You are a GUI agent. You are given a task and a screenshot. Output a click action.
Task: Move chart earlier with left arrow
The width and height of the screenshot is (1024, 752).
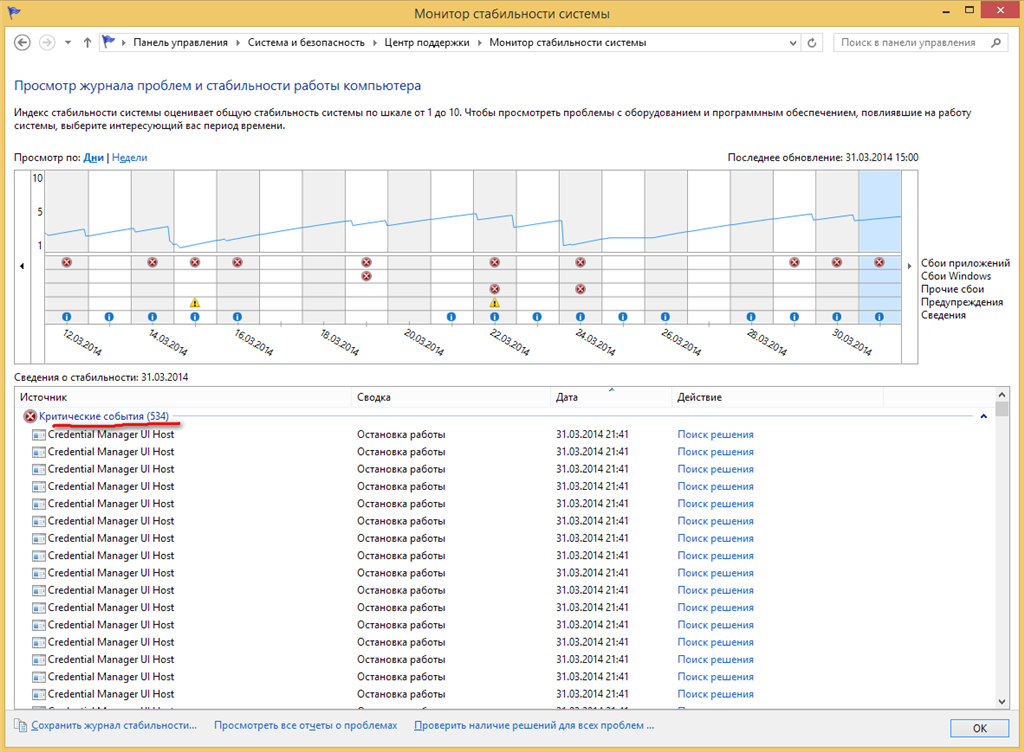(22, 266)
